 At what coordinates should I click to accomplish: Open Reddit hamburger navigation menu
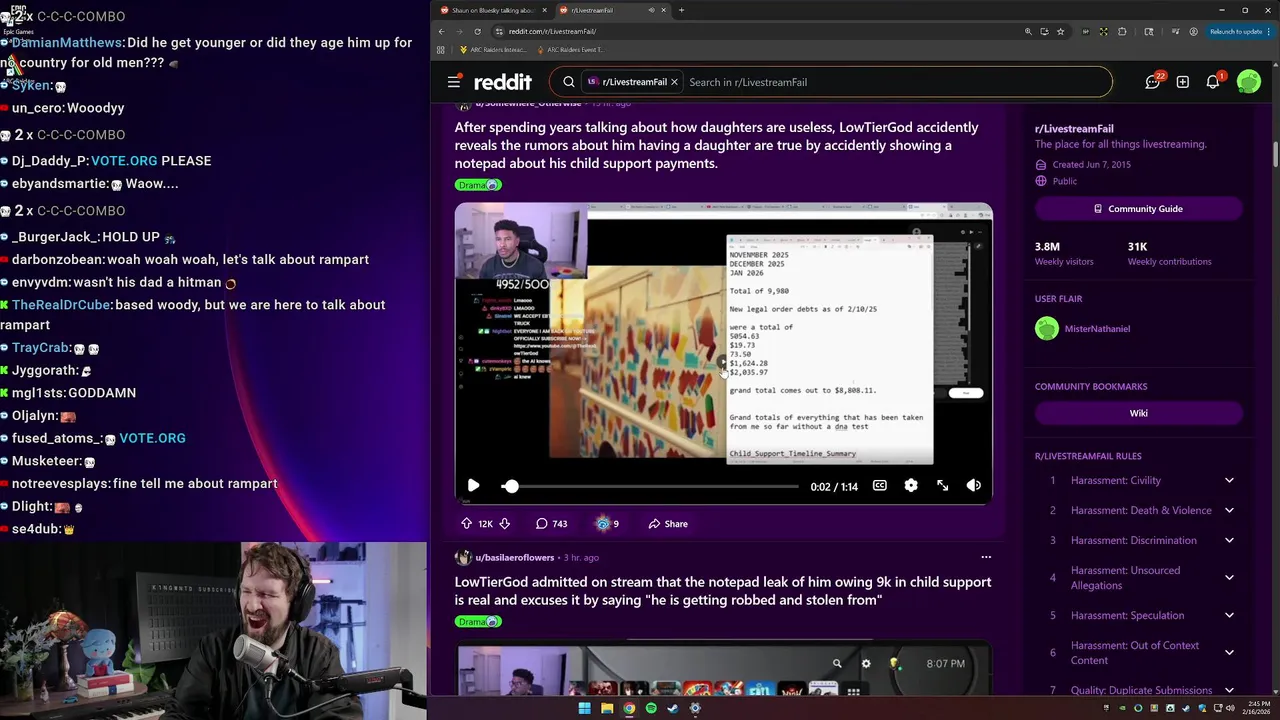(454, 82)
